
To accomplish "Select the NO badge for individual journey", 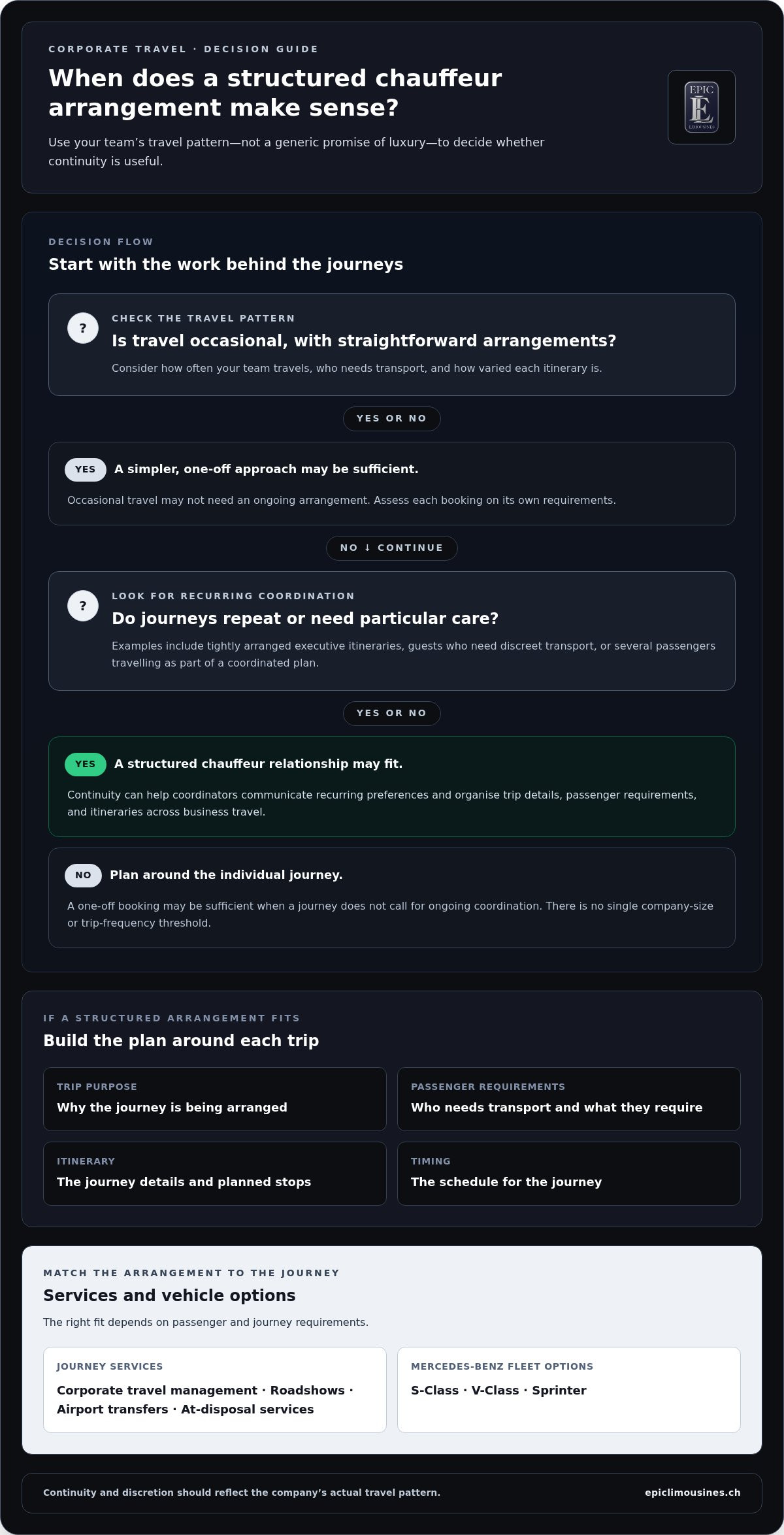I will coord(83,875).
